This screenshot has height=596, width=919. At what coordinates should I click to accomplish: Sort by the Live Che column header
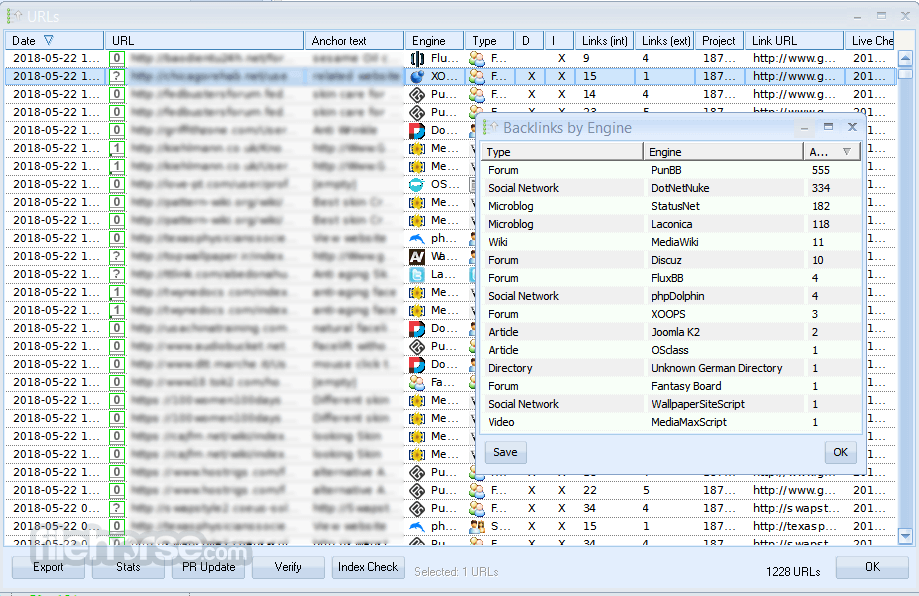click(x=870, y=40)
